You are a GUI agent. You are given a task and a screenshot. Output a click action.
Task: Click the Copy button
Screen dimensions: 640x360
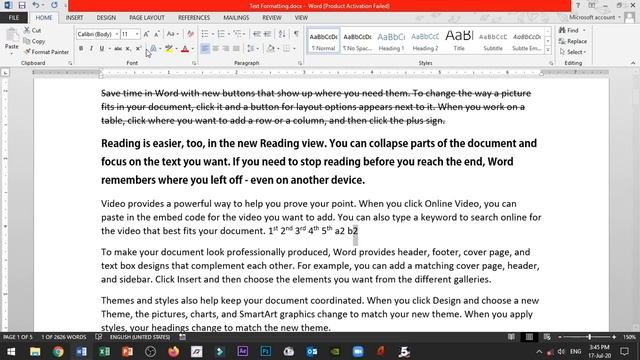pyautogui.click(x=34, y=41)
